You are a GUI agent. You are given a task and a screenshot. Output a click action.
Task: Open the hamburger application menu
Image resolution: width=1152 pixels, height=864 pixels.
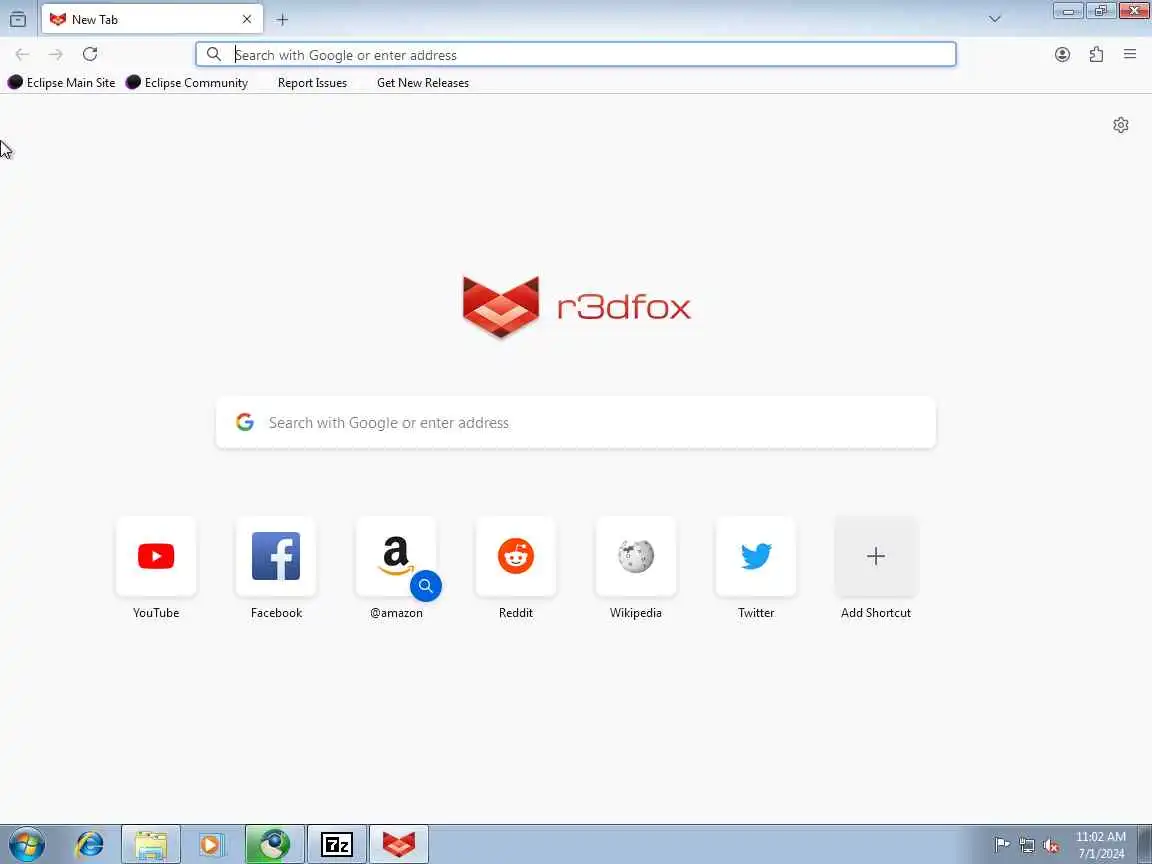click(1130, 54)
